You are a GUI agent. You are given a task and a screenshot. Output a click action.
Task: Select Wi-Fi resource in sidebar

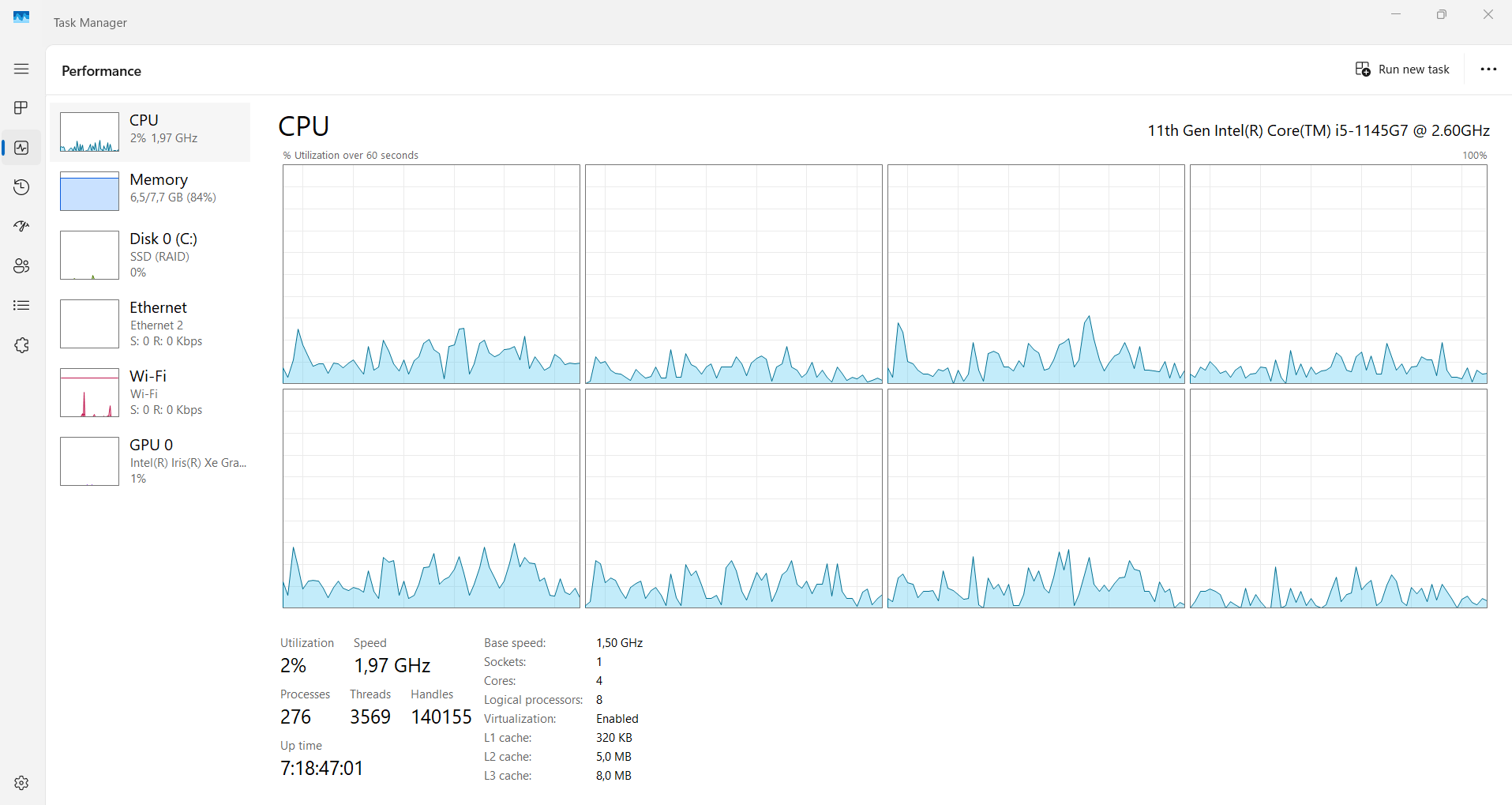[x=150, y=393]
